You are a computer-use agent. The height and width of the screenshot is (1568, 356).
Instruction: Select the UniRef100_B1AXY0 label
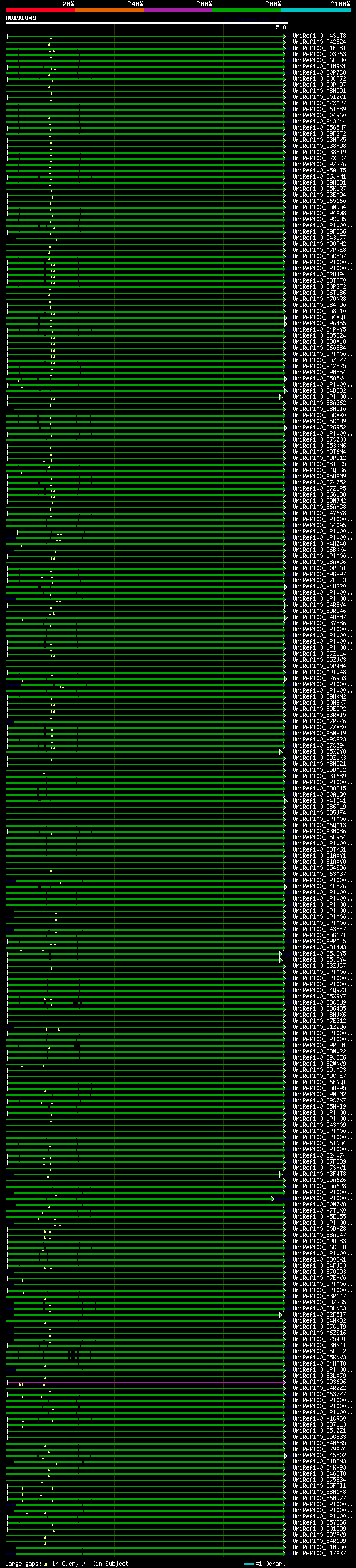tap(319, 862)
